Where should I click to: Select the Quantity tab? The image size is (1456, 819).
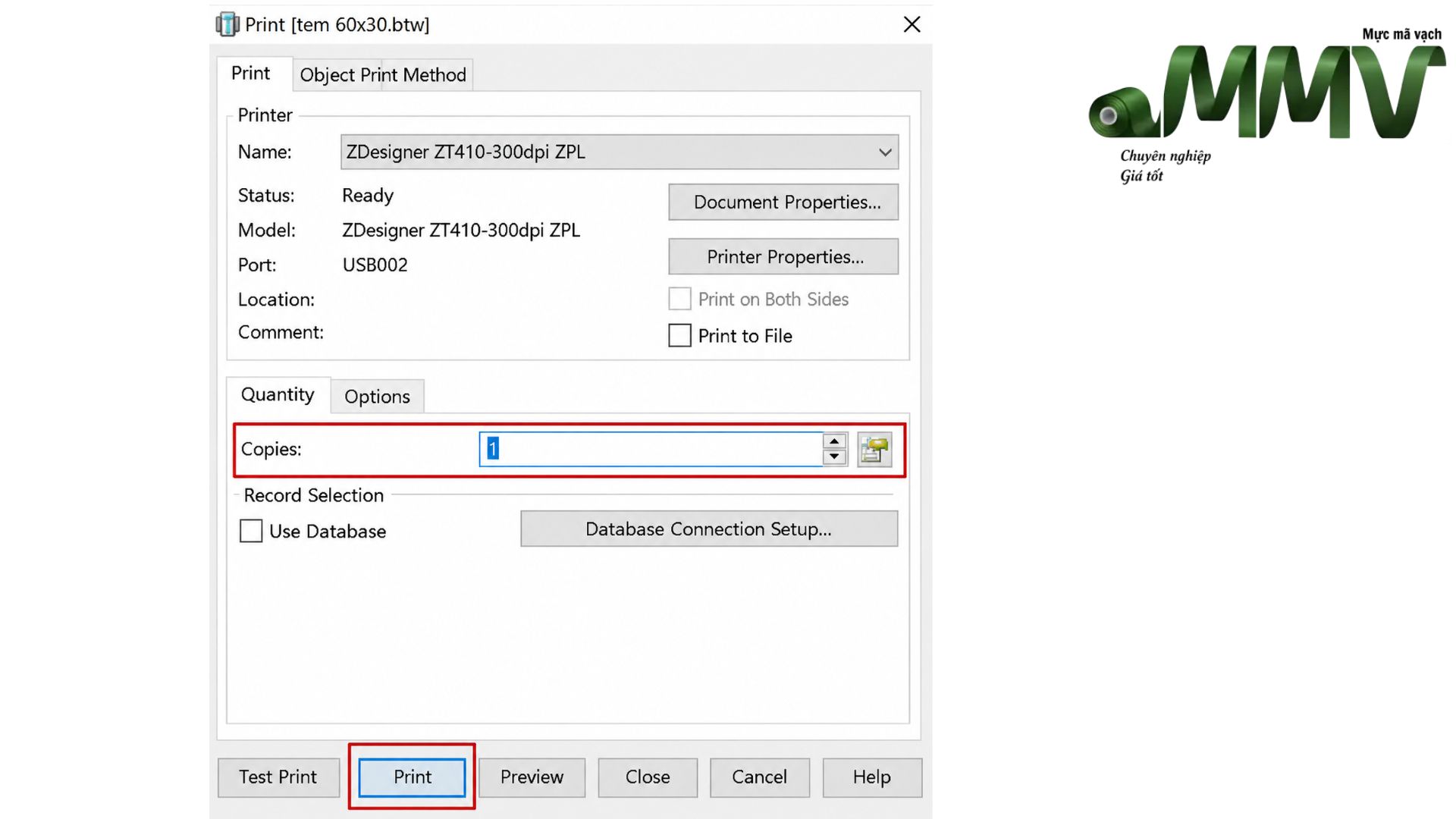click(278, 395)
